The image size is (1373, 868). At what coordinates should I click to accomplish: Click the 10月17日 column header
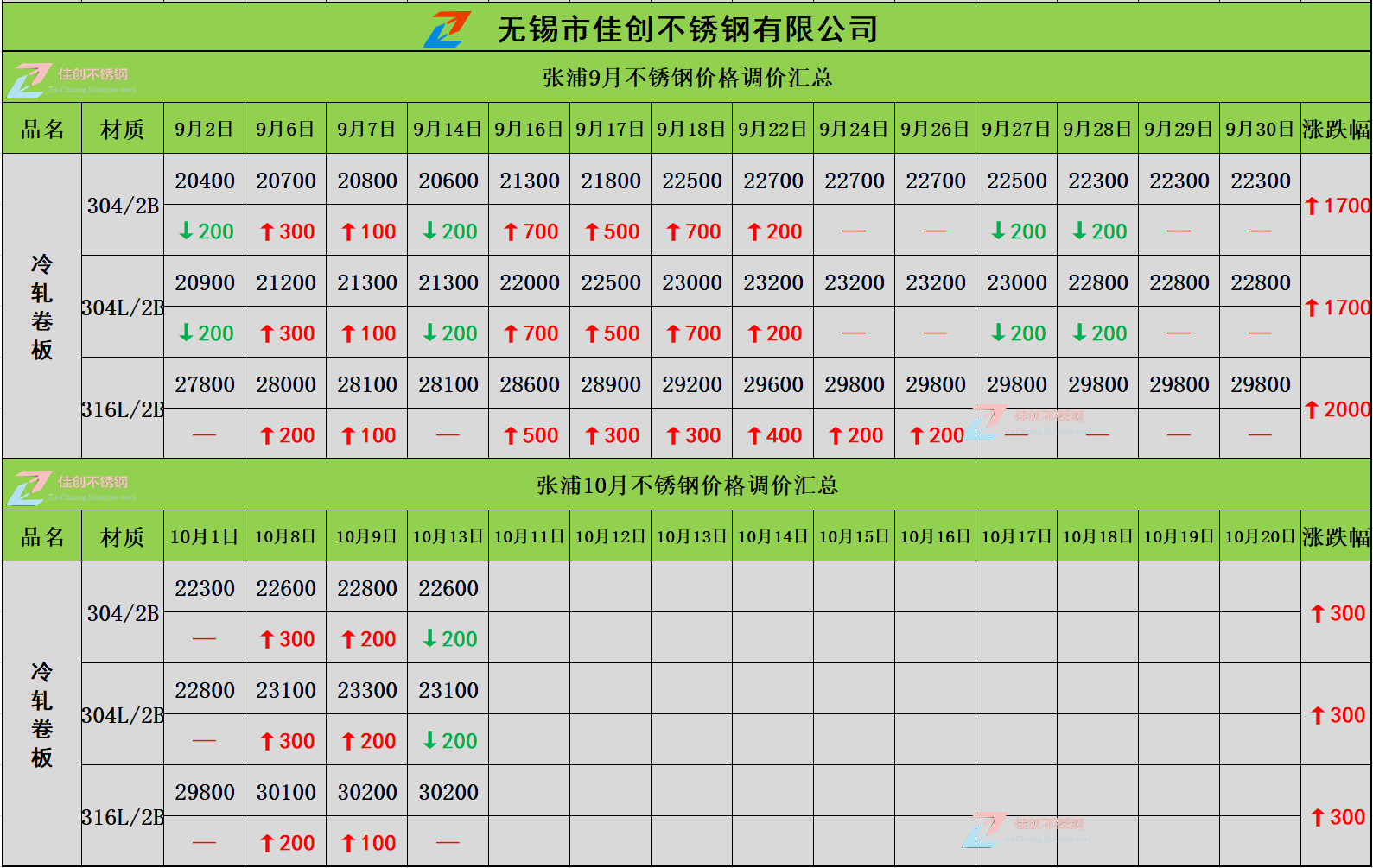(x=1017, y=536)
